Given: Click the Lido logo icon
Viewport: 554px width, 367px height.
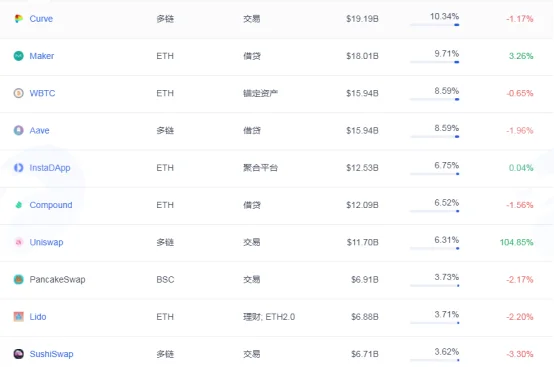Looking at the screenshot, I should tap(18, 317).
